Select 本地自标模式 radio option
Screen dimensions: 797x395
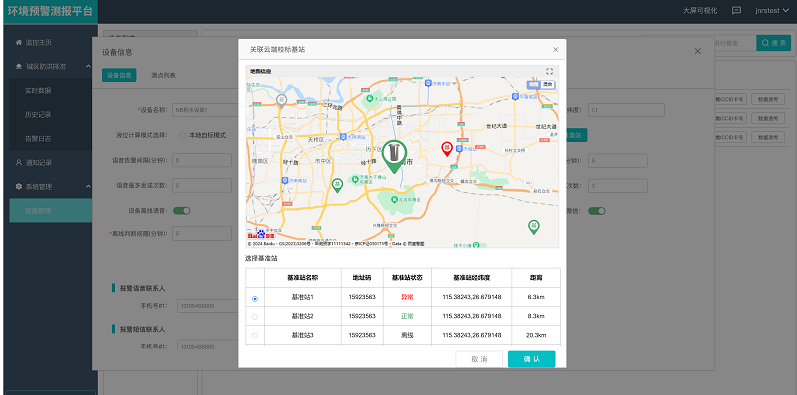tap(182, 135)
